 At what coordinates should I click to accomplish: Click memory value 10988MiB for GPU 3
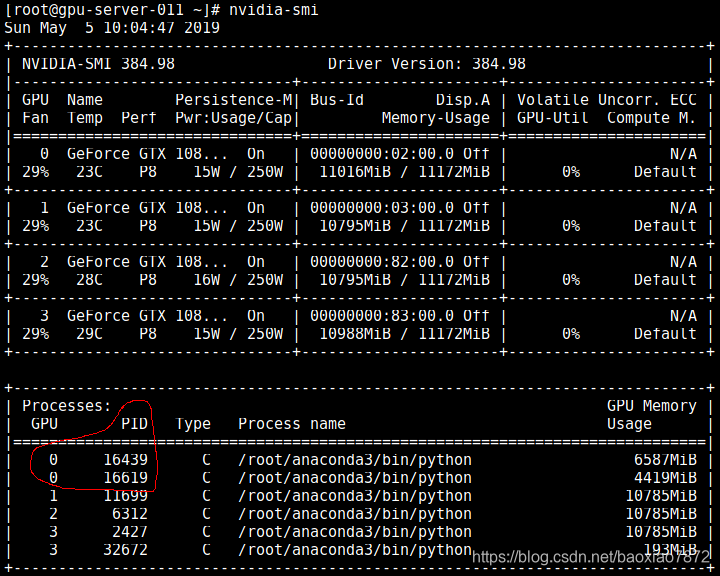pyautogui.click(x=355, y=334)
